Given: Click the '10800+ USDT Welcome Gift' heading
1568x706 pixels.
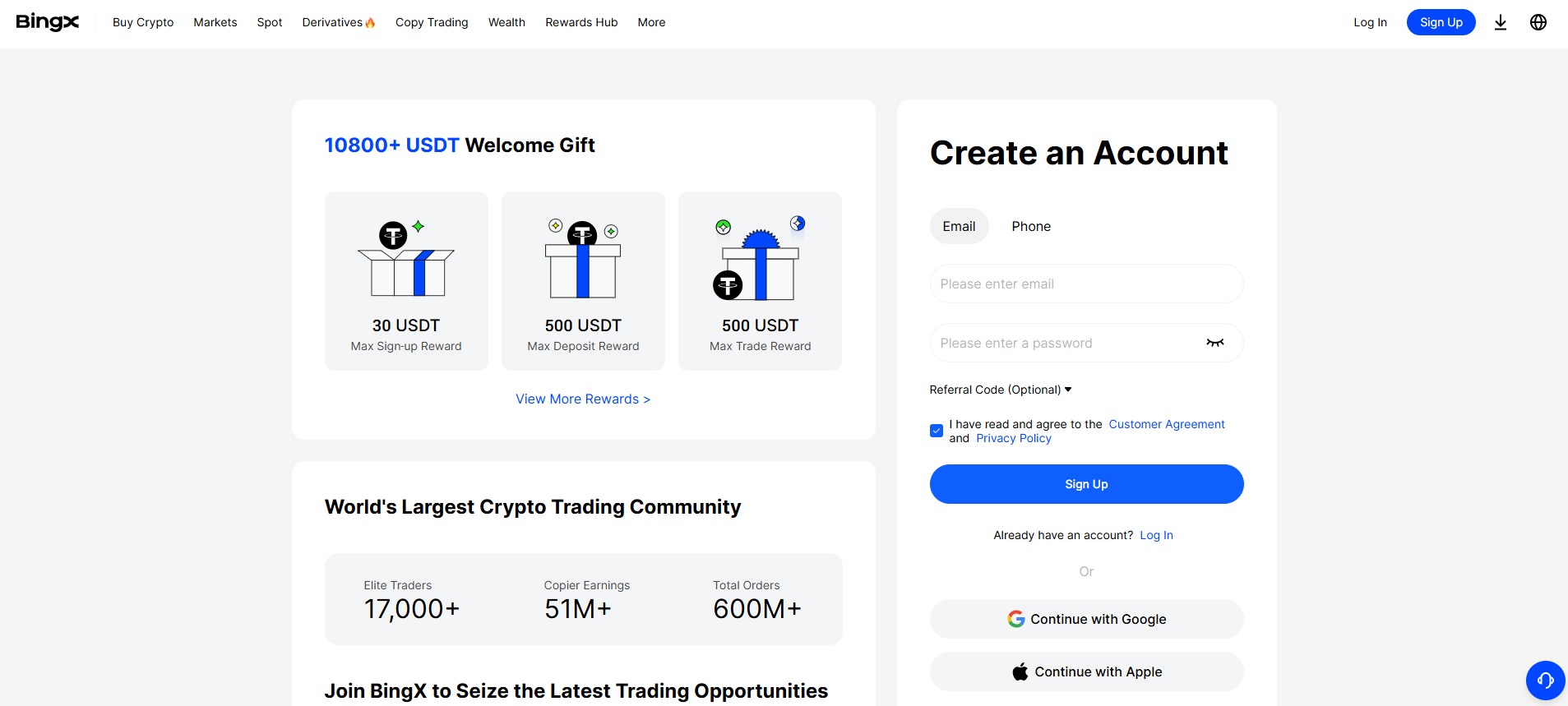Looking at the screenshot, I should (460, 145).
